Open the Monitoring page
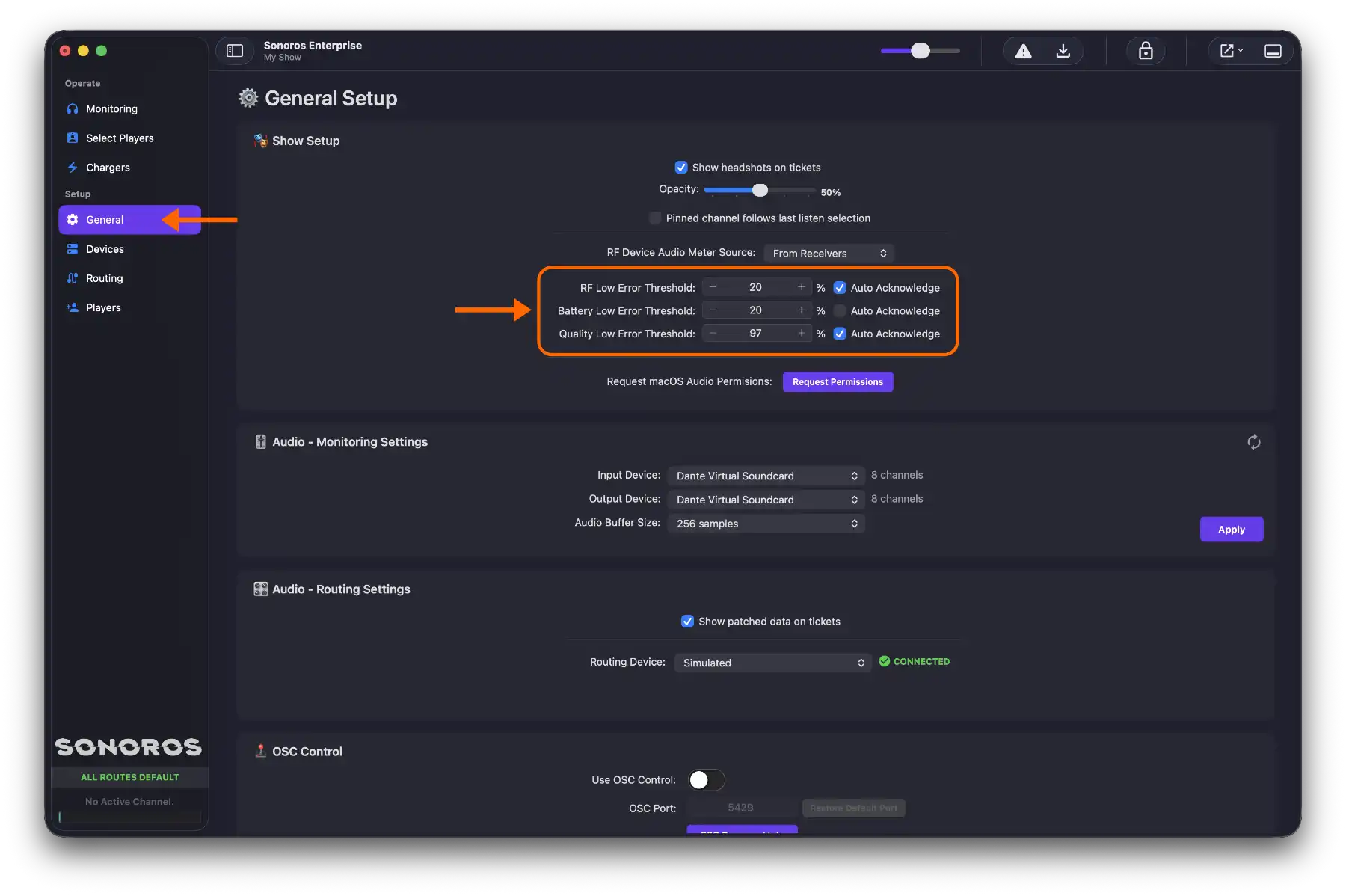The image size is (1346, 896). click(130, 108)
